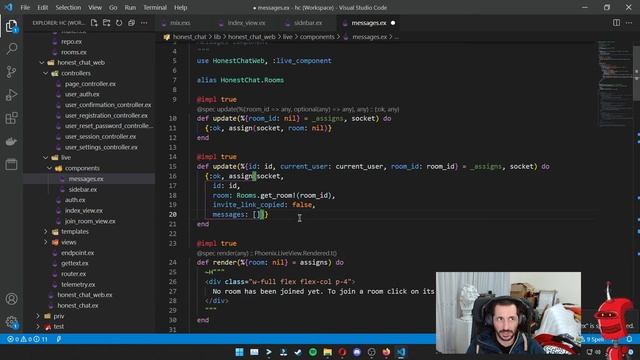Image resolution: width=640 pixels, height=360 pixels.
Task: Open the Help menu
Action: coord(180,7)
